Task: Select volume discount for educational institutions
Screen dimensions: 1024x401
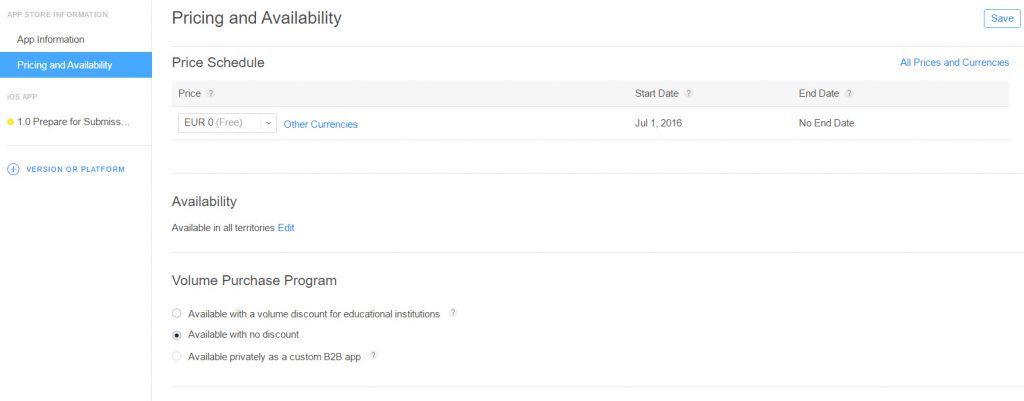Action: 177,314
